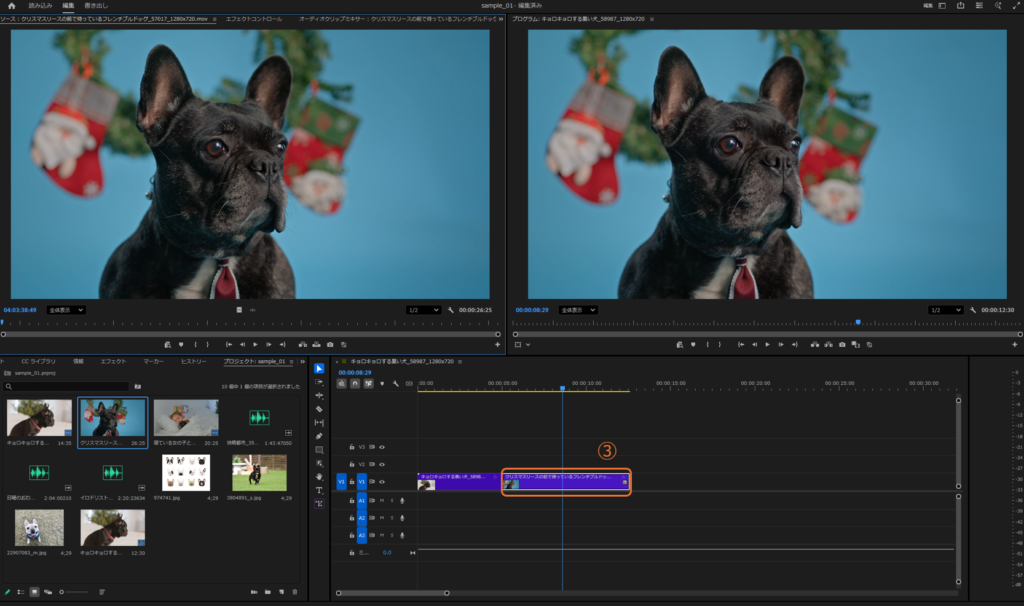Screen dimensions: 1024x606
Task: Select the Type tool
Action: coord(319,490)
